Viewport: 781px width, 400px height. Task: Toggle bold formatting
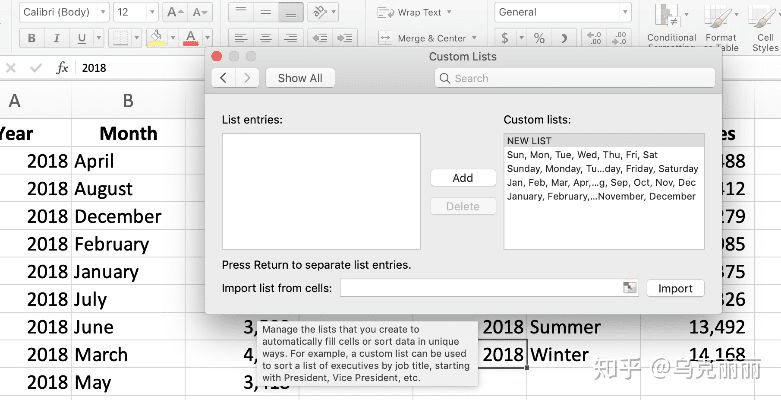point(31,39)
